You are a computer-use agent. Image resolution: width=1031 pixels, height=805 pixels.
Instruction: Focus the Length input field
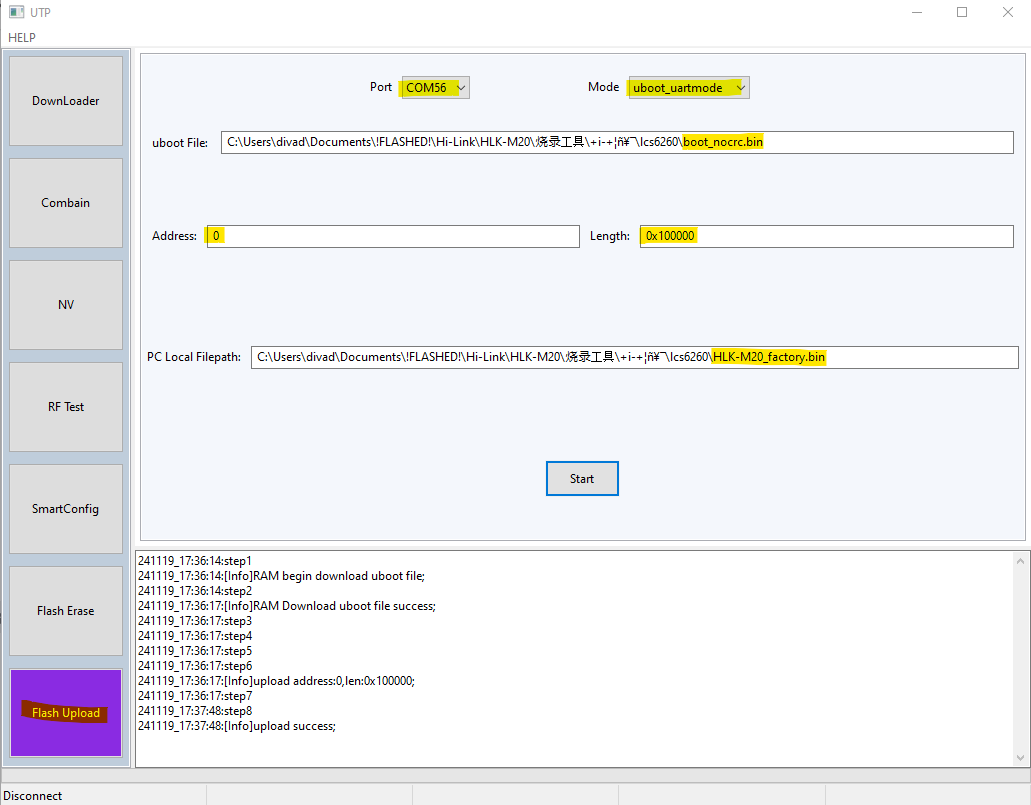tap(827, 236)
